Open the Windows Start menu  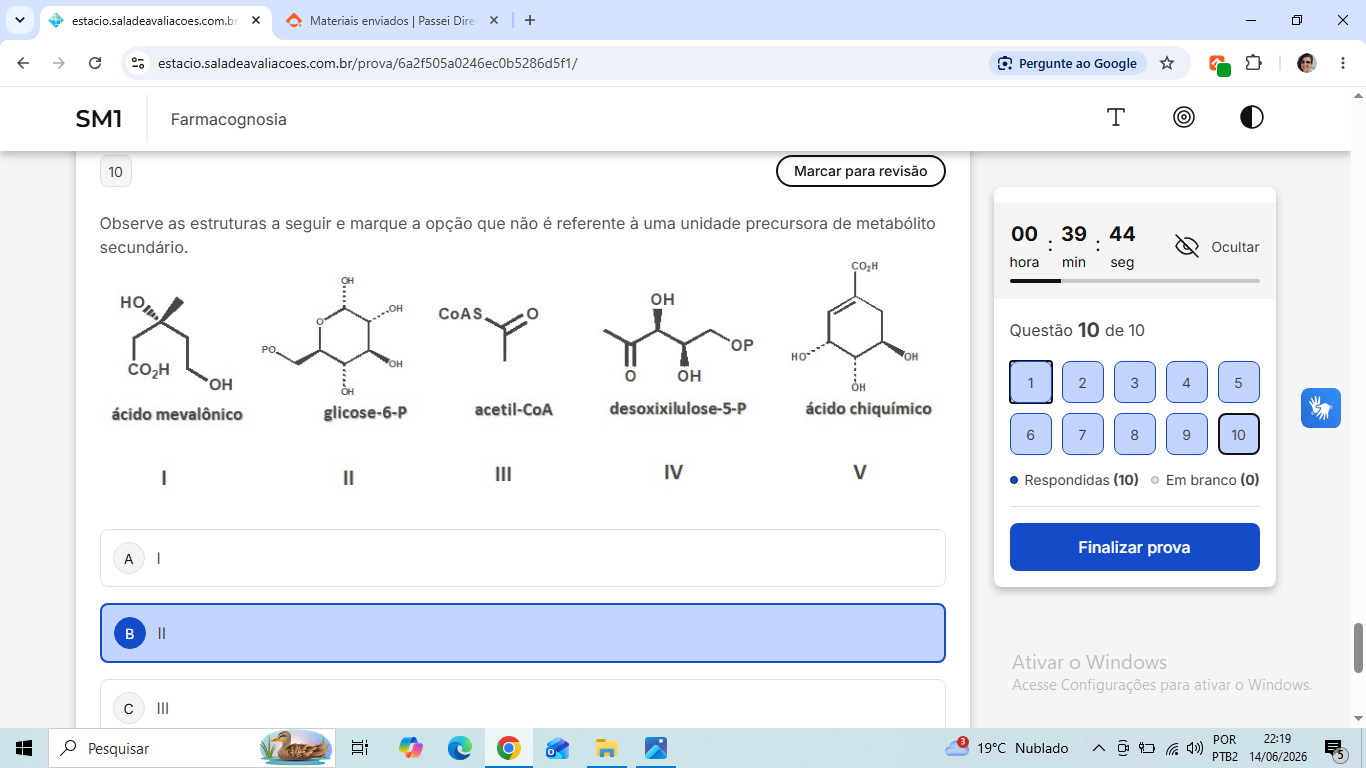(x=24, y=748)
